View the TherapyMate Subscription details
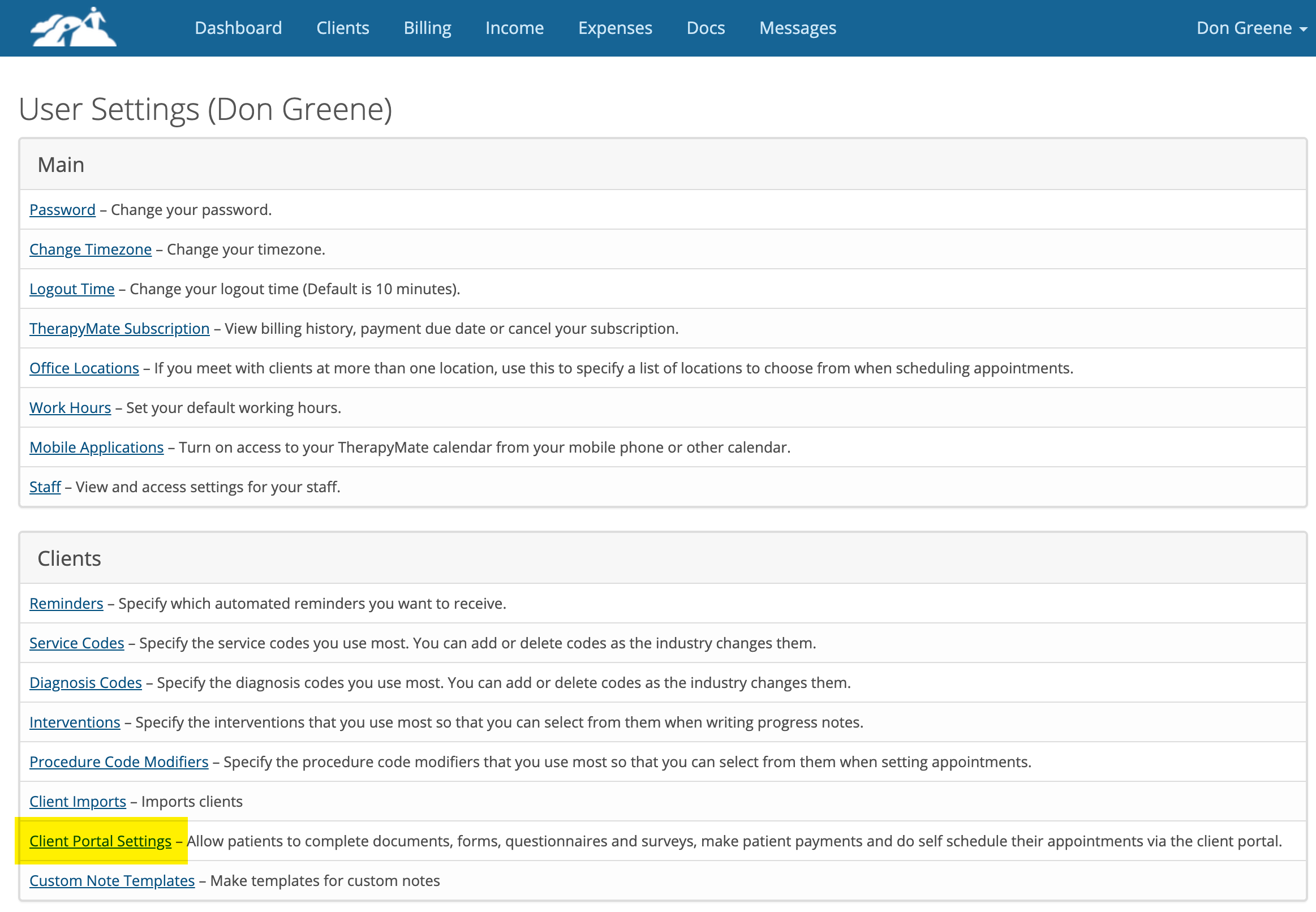Image resolution: width=1316 pixels, height=912 pixels. tap(119, 328)
